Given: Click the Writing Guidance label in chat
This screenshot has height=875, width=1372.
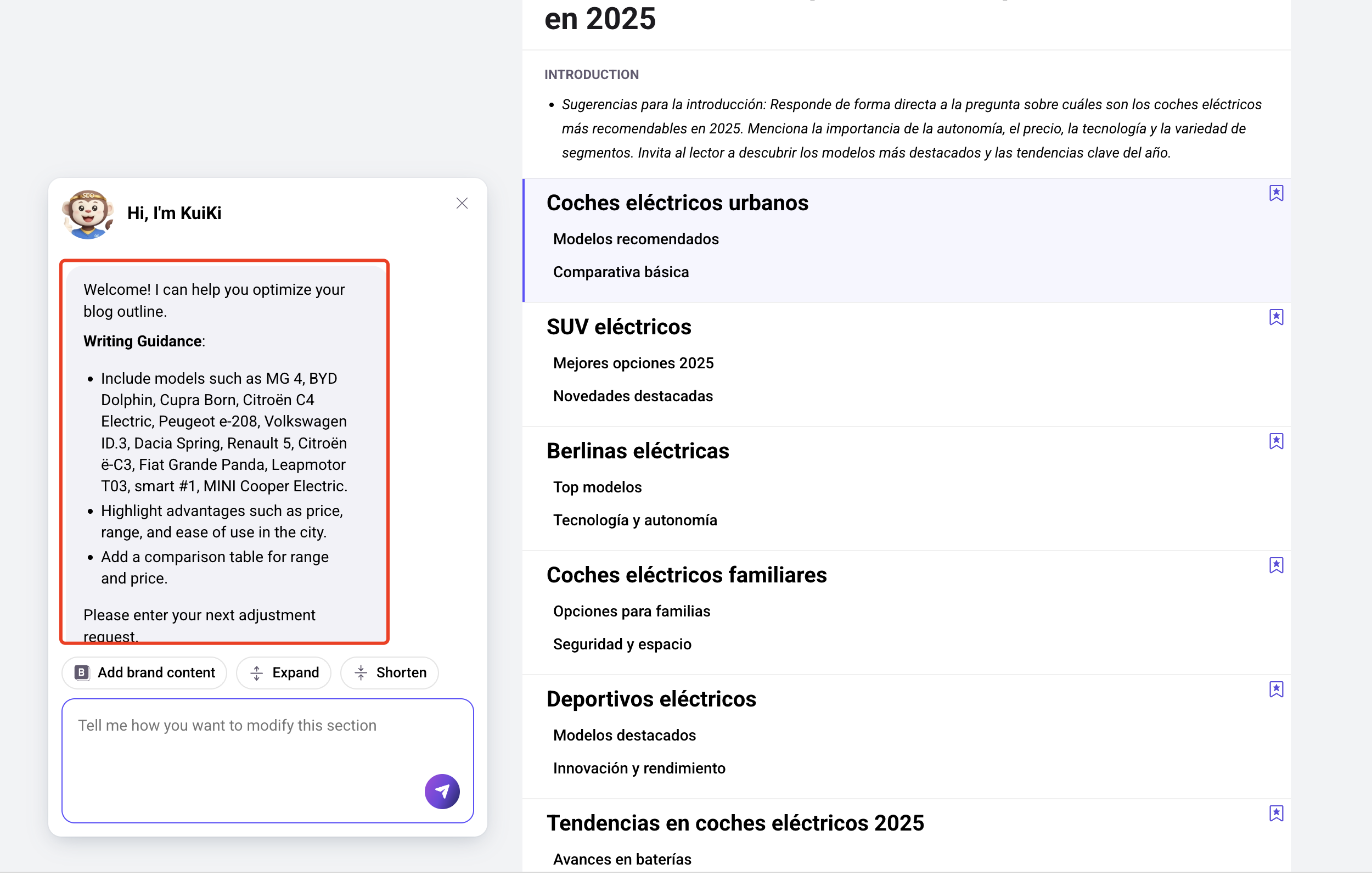Looking at the screenshot, I should coord(143,341).
